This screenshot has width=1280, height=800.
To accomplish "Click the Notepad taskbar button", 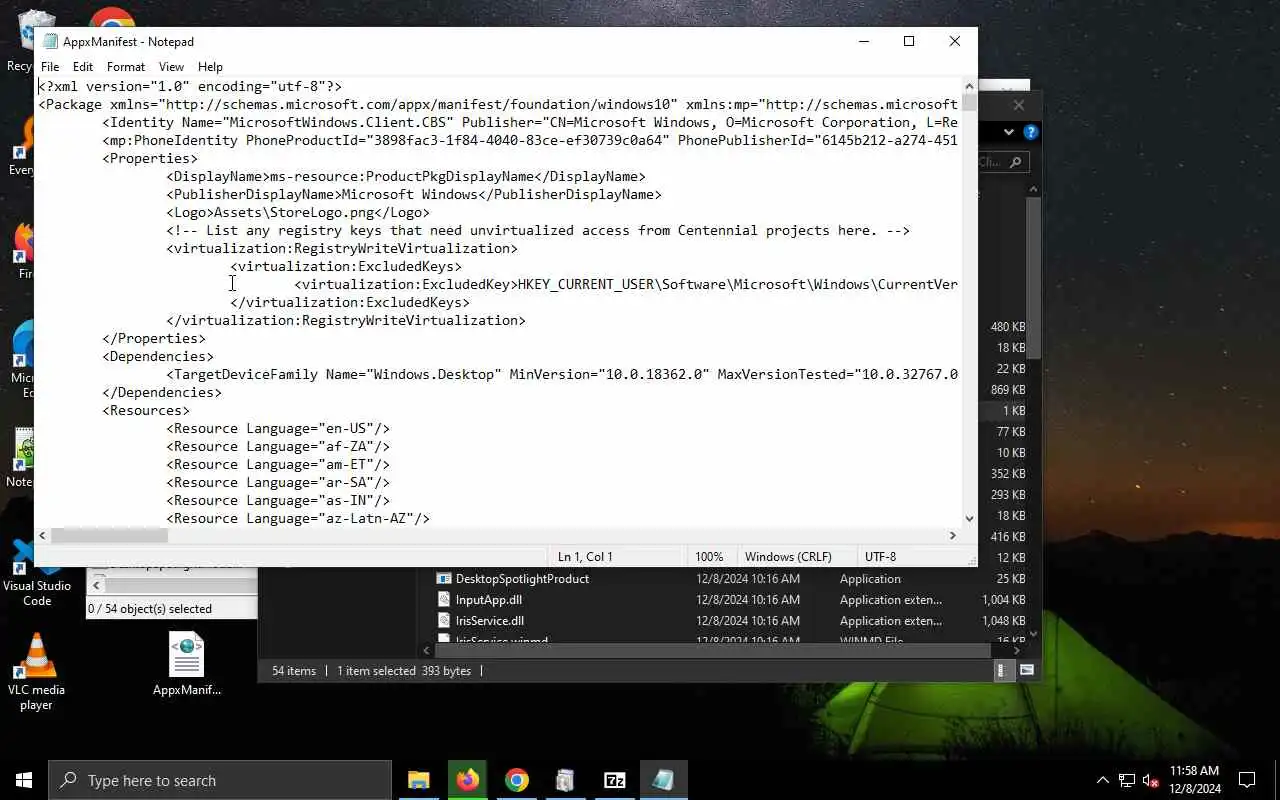I will tap(663, 780).
